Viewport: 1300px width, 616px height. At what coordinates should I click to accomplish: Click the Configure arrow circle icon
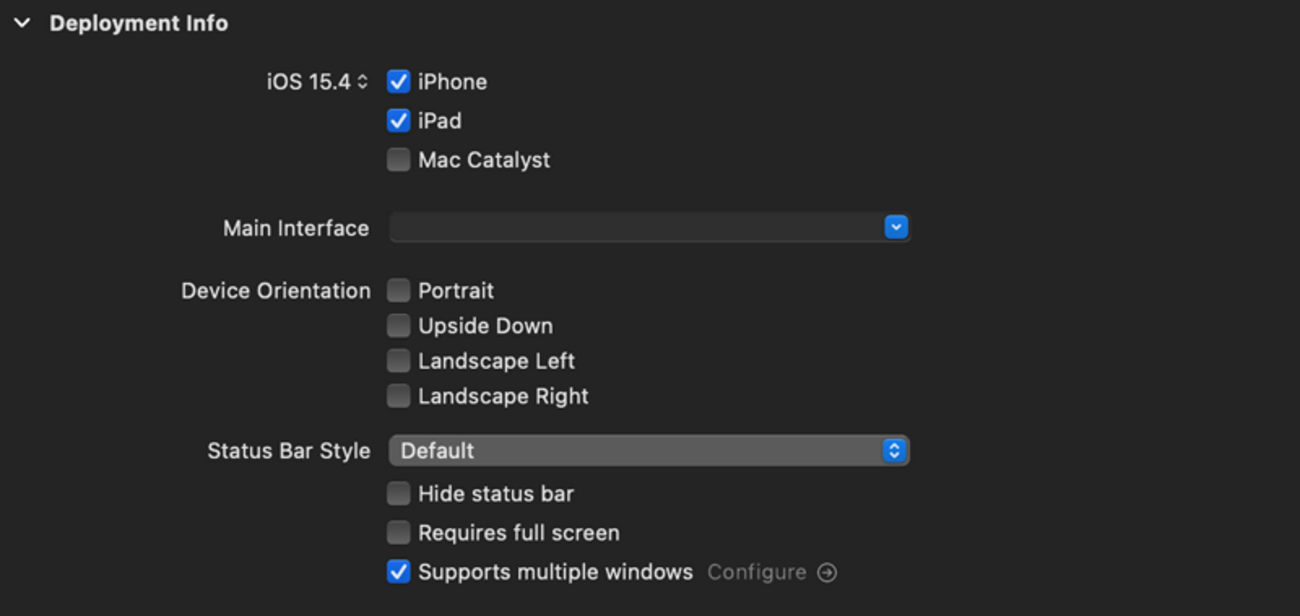click(x=827, y=572)
